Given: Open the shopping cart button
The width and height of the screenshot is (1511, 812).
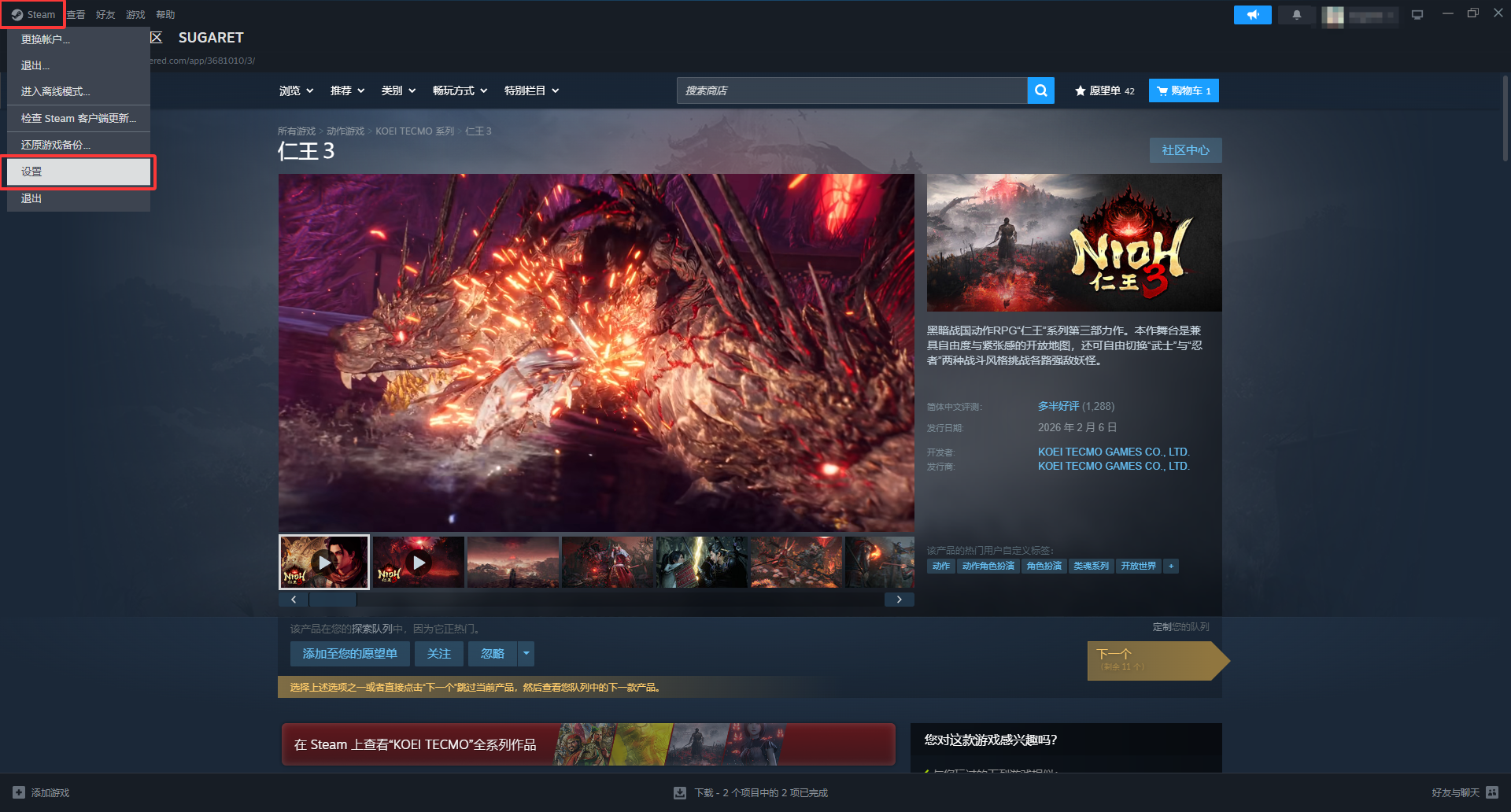Looking at the screenshot, I should click(x=1184, y=90).
